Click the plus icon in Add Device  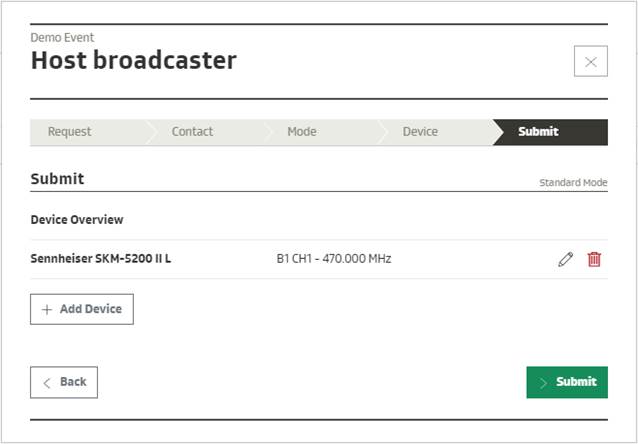(46, 310)
